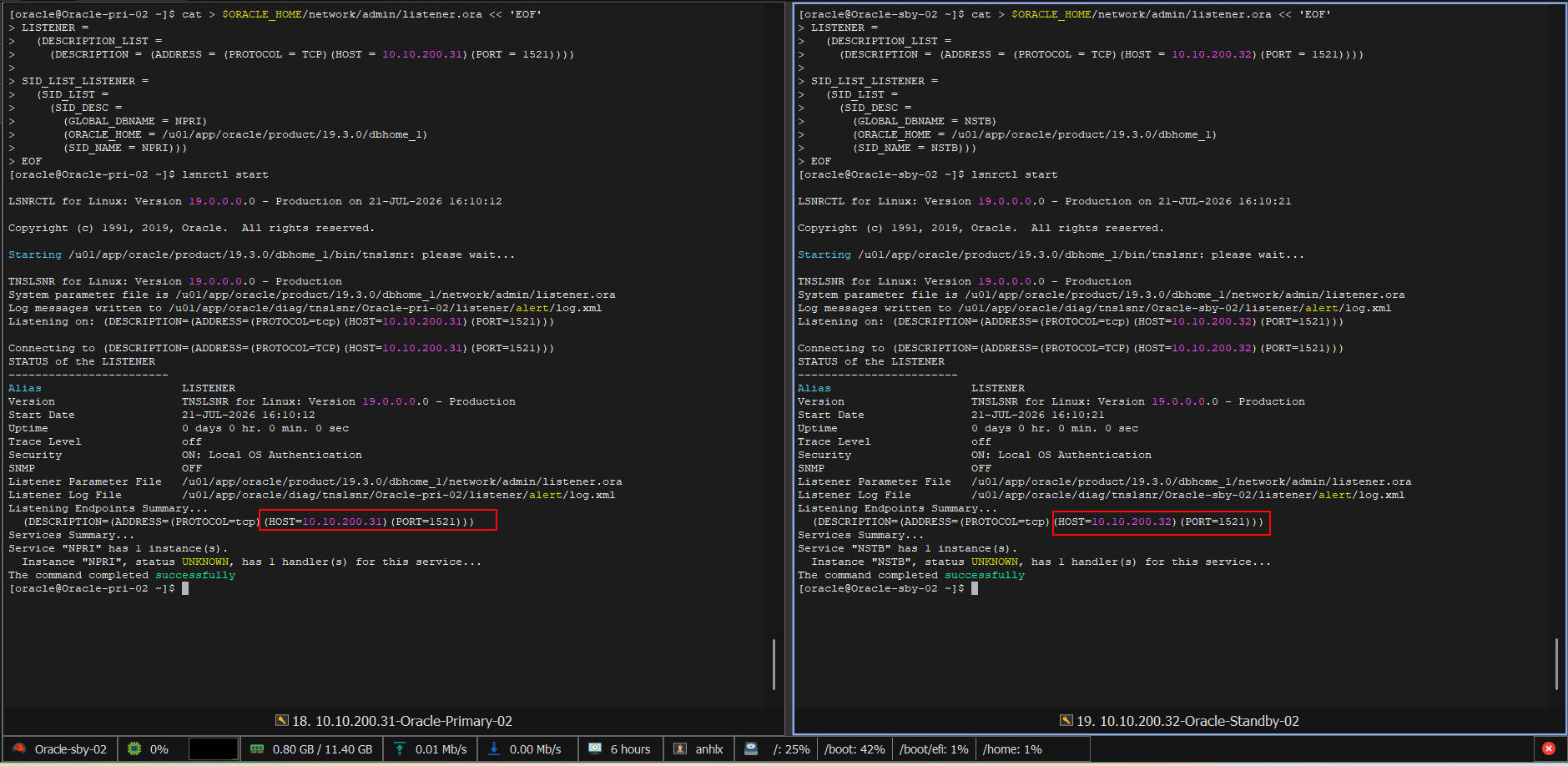Click the left terminal's vertical scrollbar
The width and height of the screenshot is (1568, 766).
(x=774, y=664)
